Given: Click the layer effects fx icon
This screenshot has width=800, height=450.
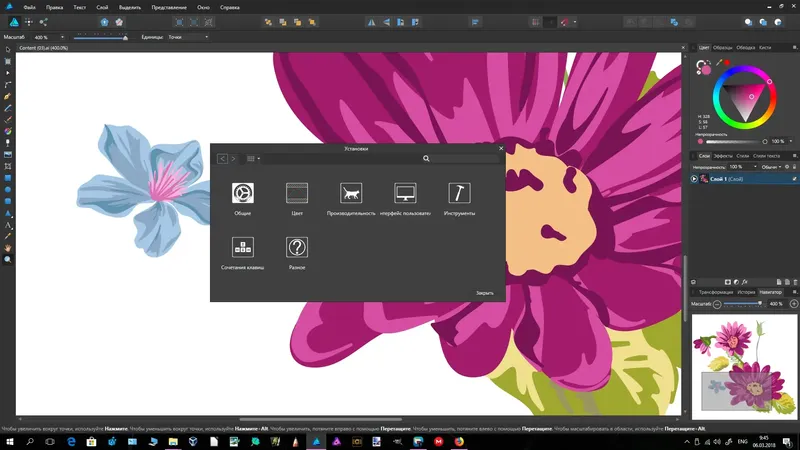Looking at the screenshot, I should [x=745, y=282].
